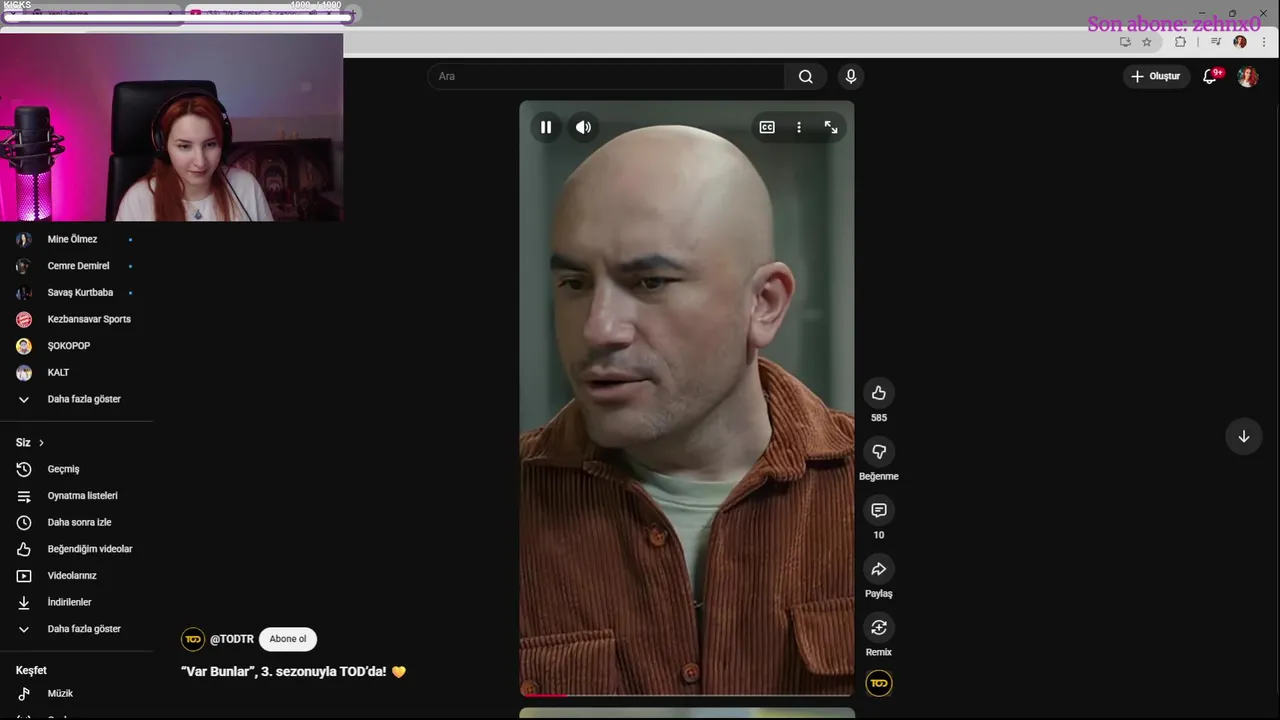This screenshot has width=1280, height=720.
Task: Mute the Shorts video volume
Action: (x=583, y=127)
